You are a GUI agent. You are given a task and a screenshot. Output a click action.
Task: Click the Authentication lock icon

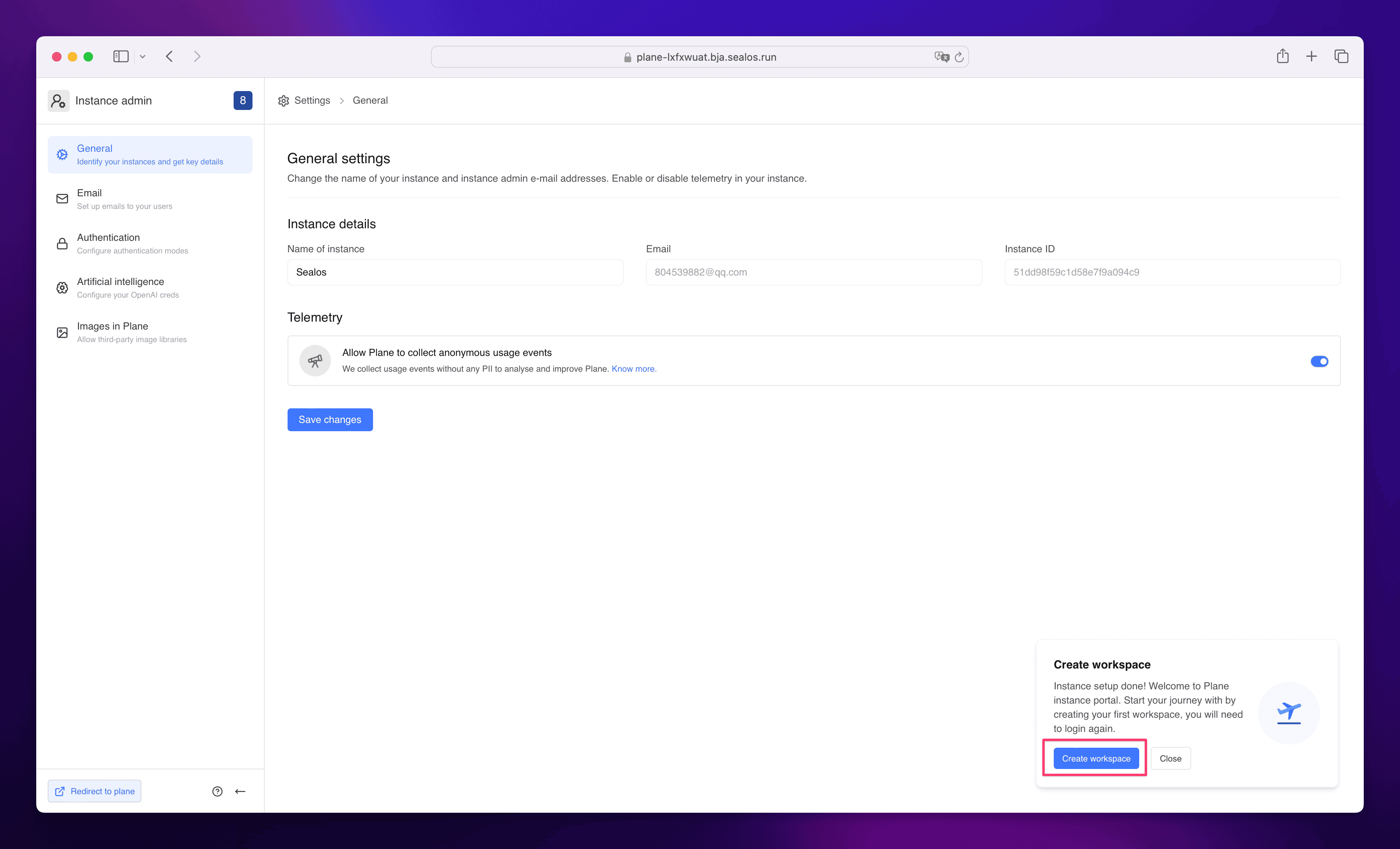pos(63,243)
